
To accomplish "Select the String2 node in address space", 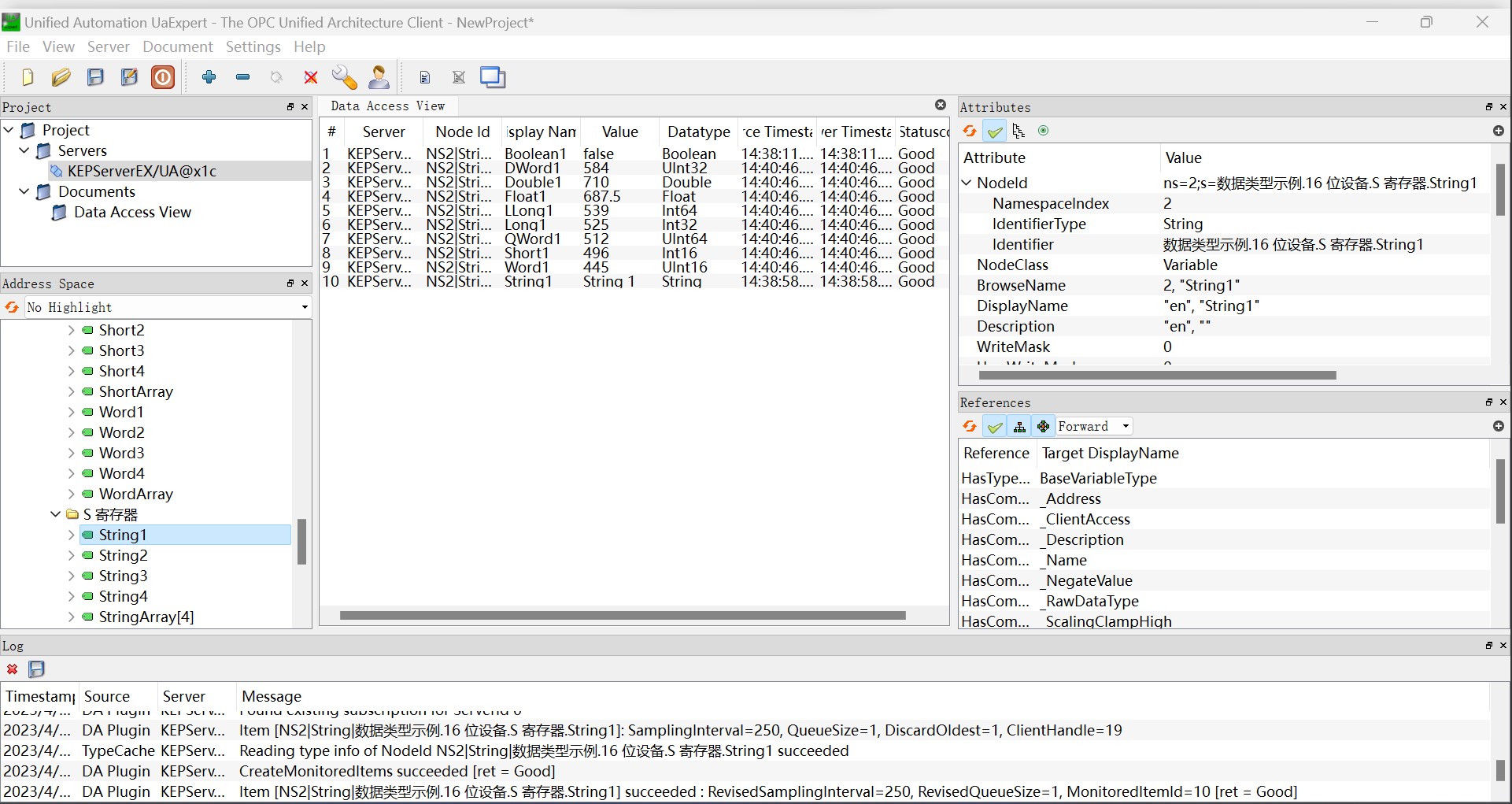I will click(x=124, y=555).
